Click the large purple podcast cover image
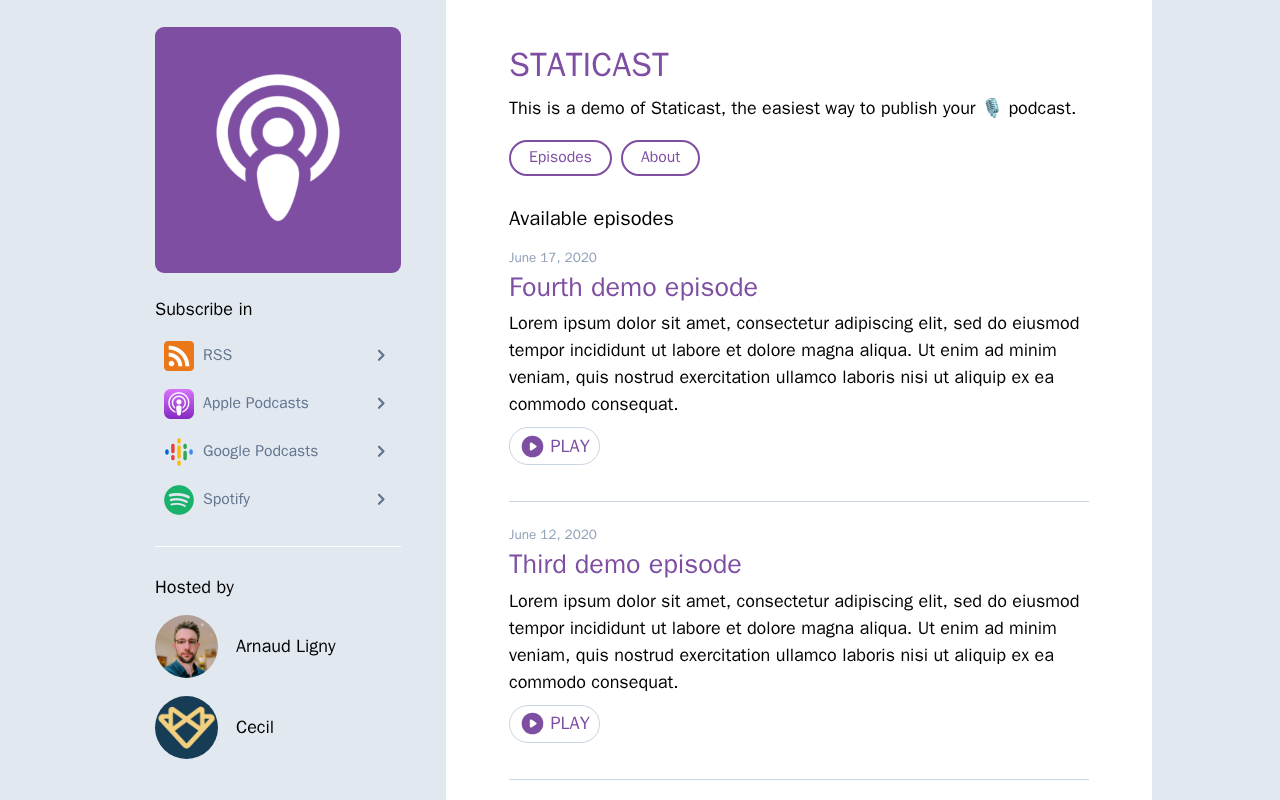 (x=278, y=150)
